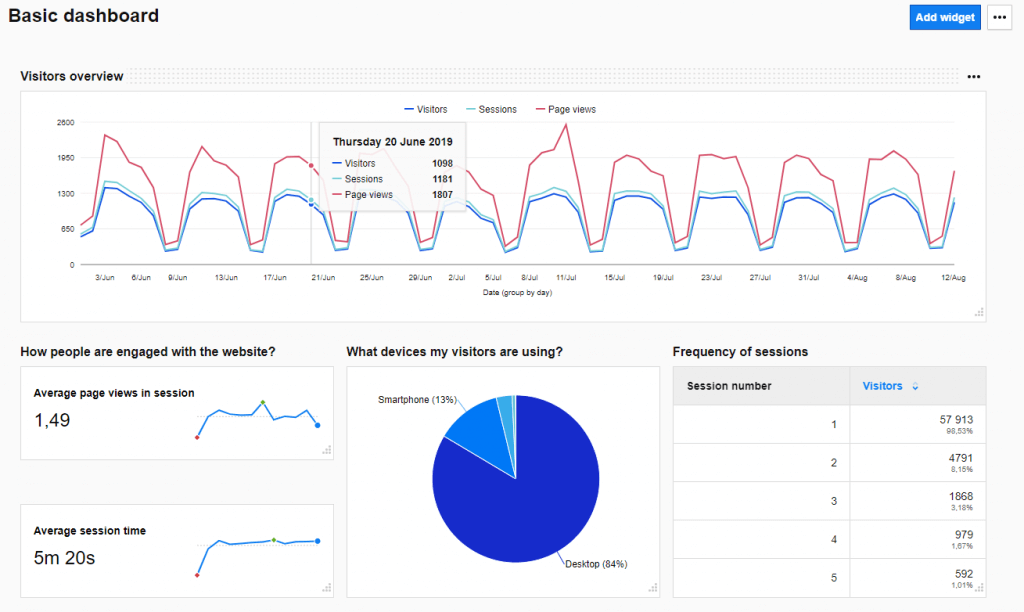This screenshot has height=612, width=1024.
Task: Click the red low-point marker on the sparkline
Action: (x=198, y=435)
